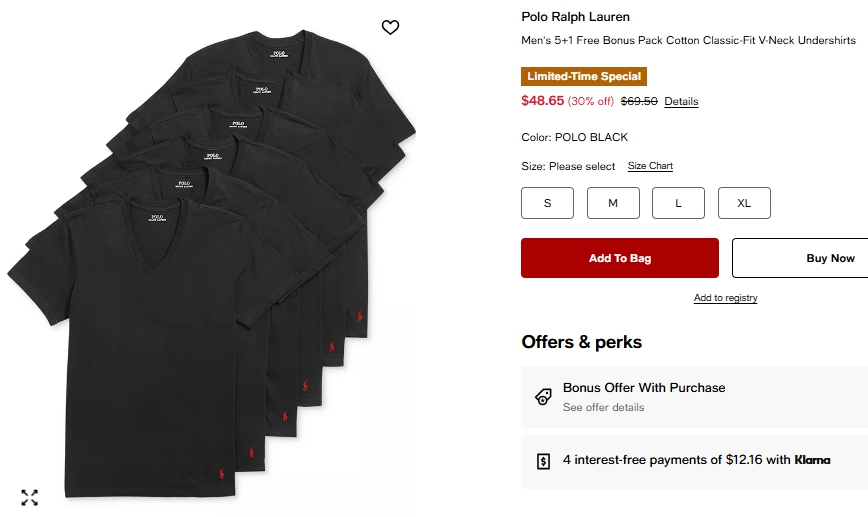Select size S

click(x=547, y=203)
